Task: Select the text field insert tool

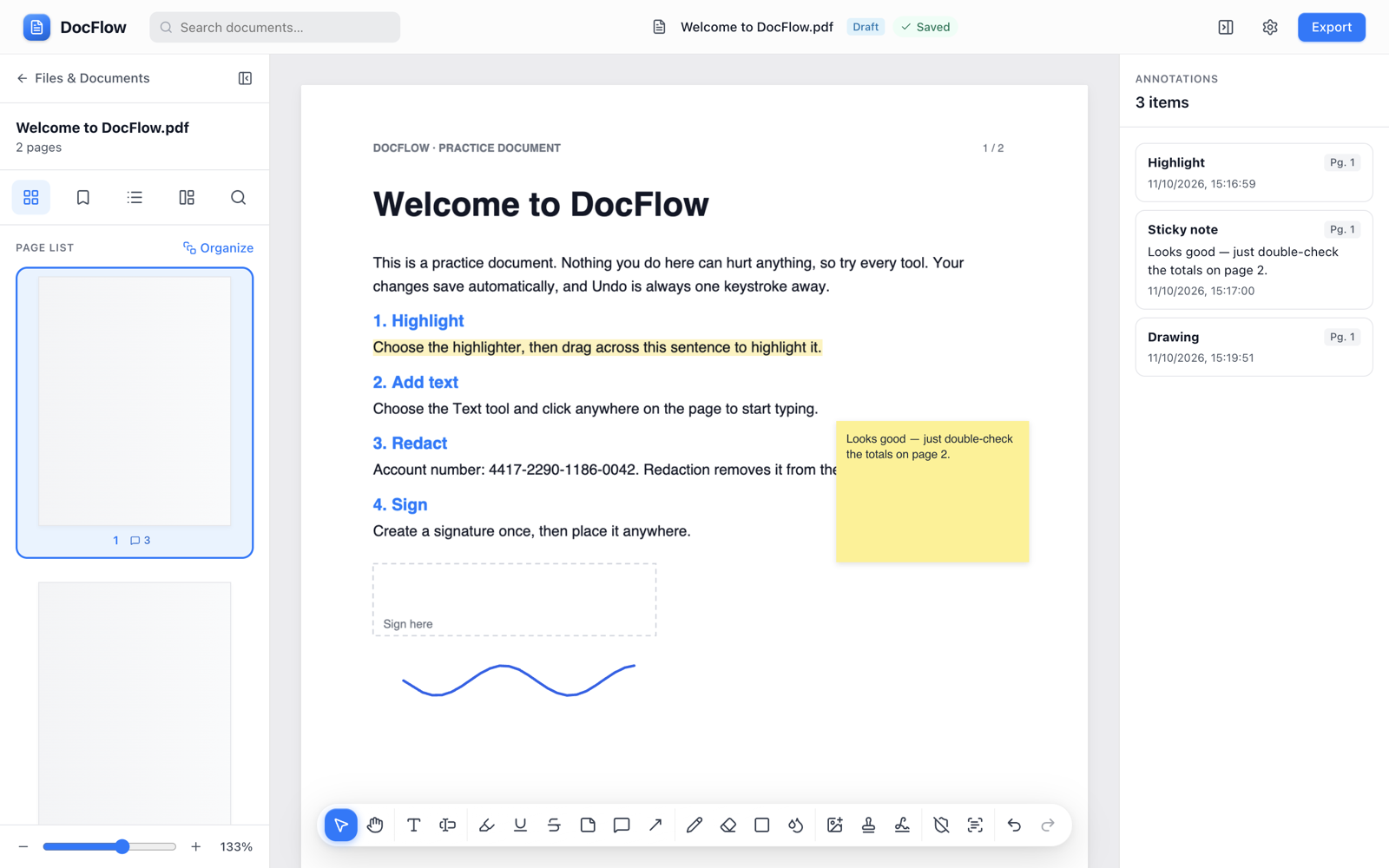Action: coord(448,825)
